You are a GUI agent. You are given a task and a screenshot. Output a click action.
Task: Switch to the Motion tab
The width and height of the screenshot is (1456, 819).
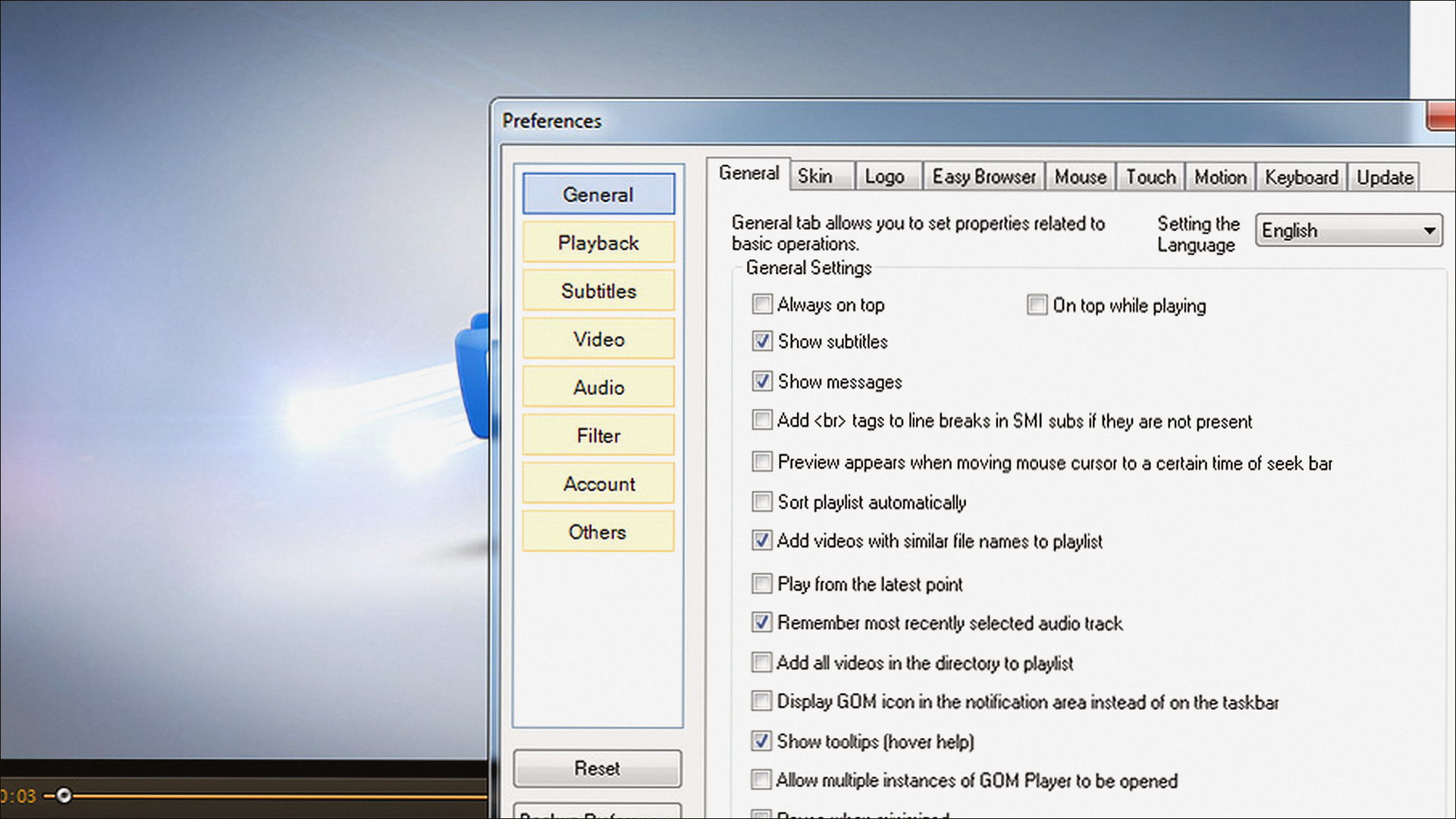[x=1220, y=177]
